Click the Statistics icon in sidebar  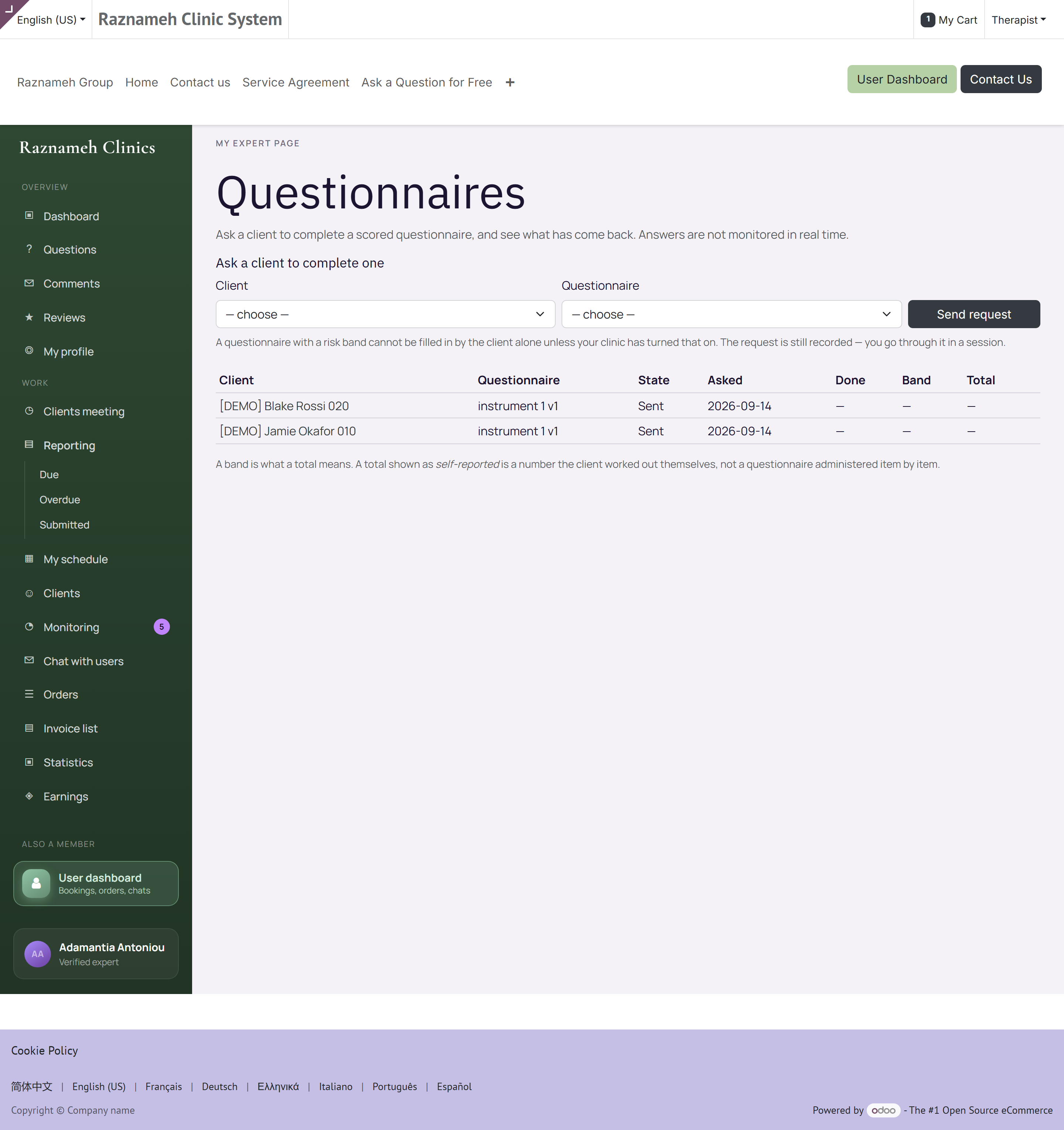[x=29, y=762]
